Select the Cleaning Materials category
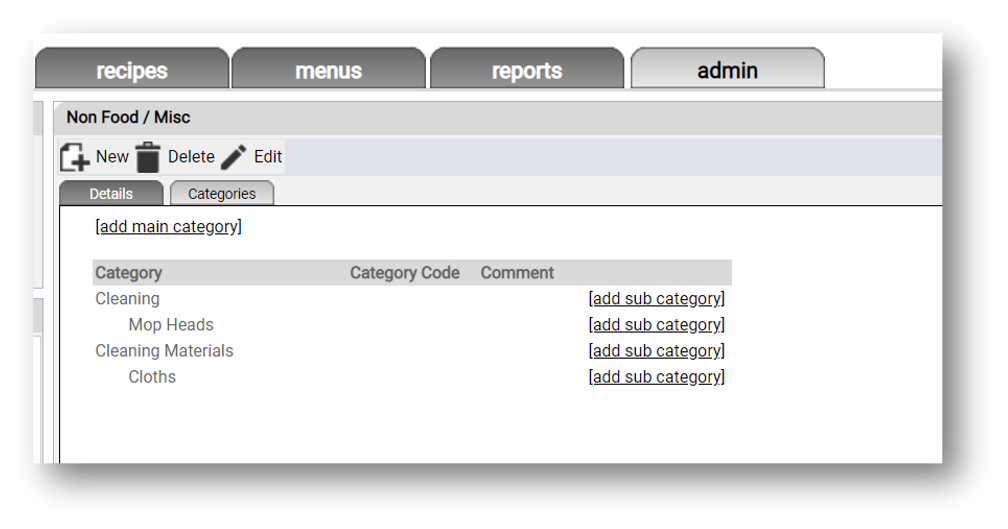This screenshot has height=529, width=1008. tap(165, 351)
